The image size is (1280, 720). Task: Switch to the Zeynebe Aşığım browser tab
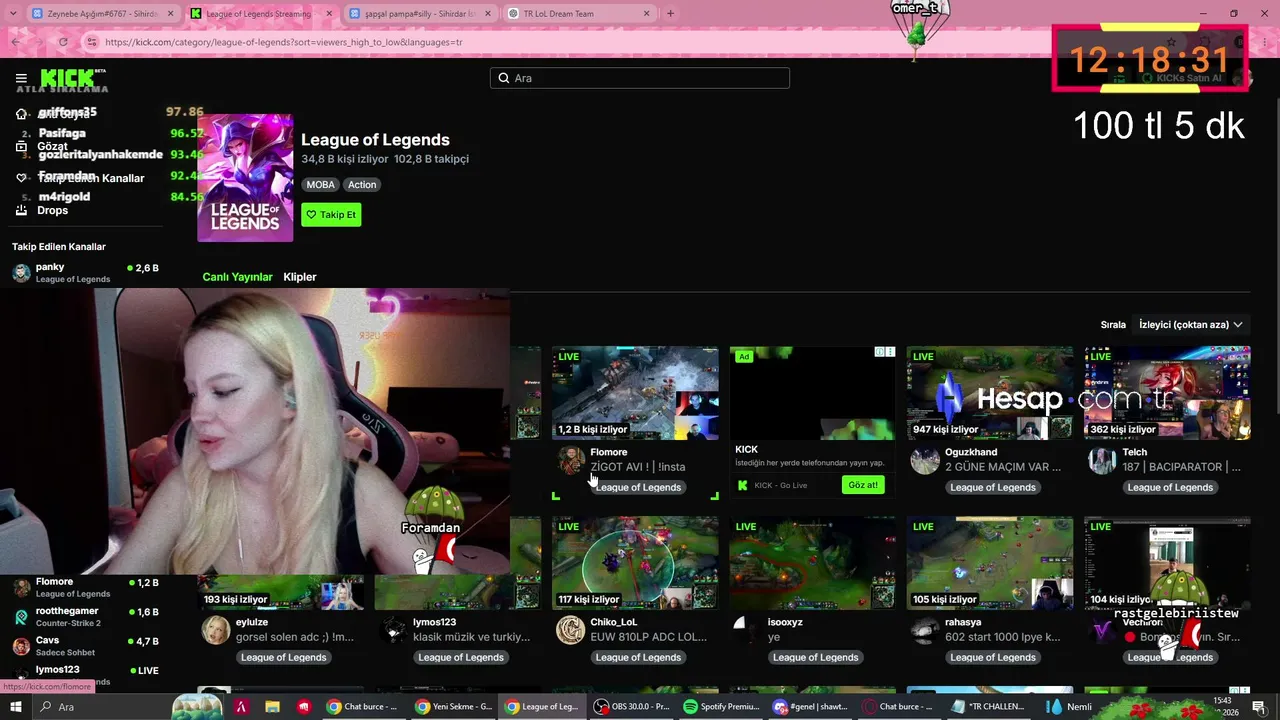103,14
